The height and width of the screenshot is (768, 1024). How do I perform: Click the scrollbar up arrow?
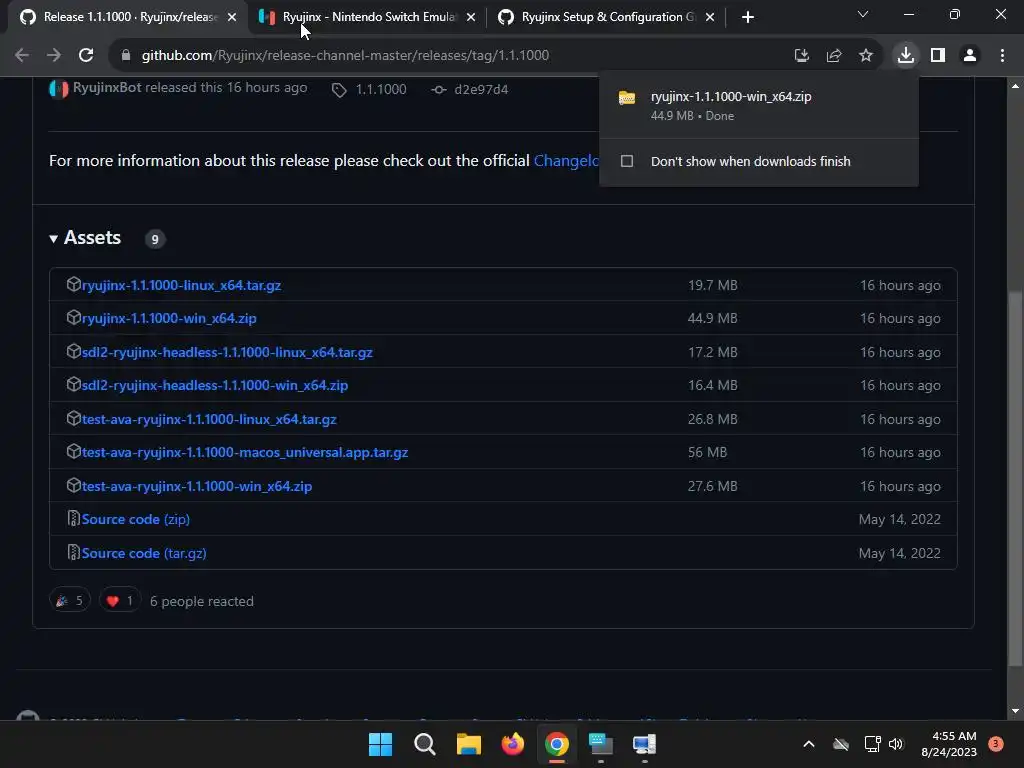(1015, 86)
